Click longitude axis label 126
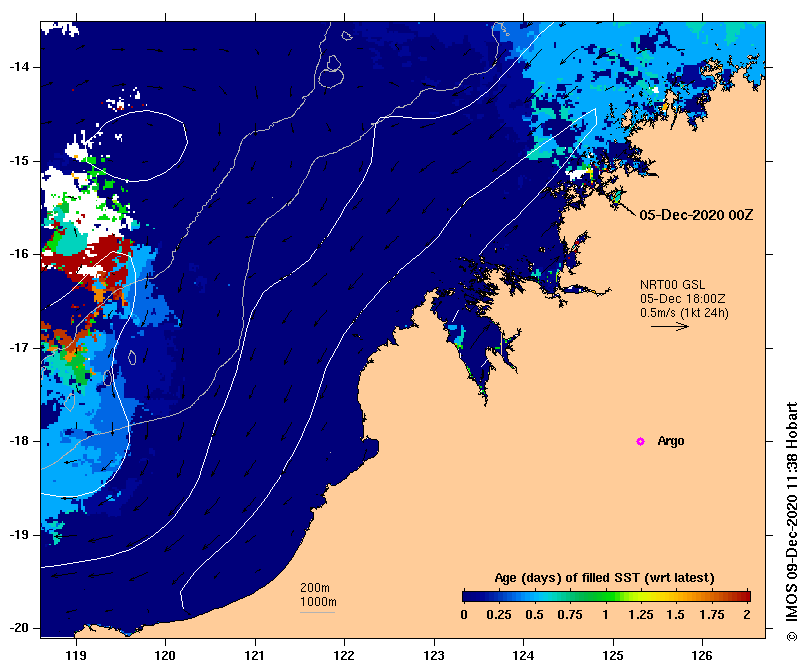The width and height of the screenshot is (809, 672). pos(702,655)
